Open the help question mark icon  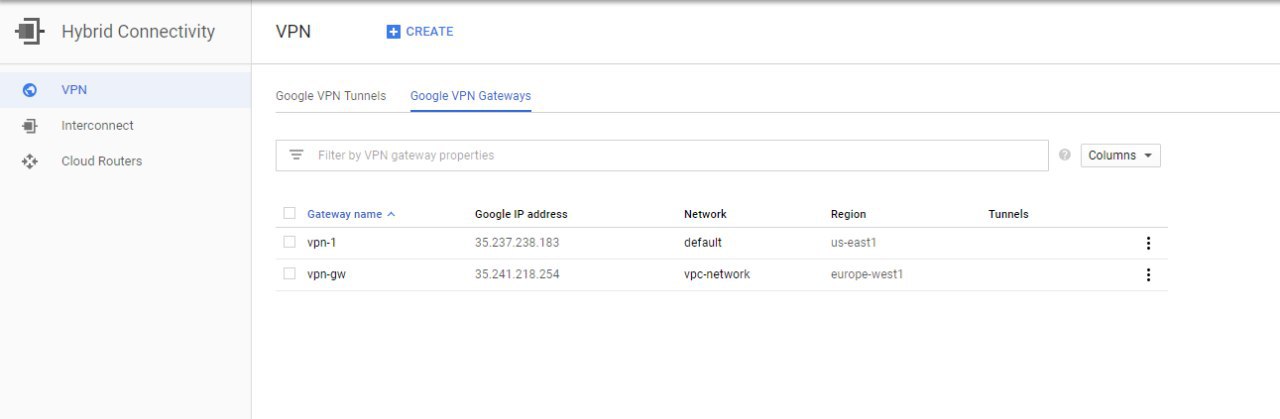click(1064, 155)
